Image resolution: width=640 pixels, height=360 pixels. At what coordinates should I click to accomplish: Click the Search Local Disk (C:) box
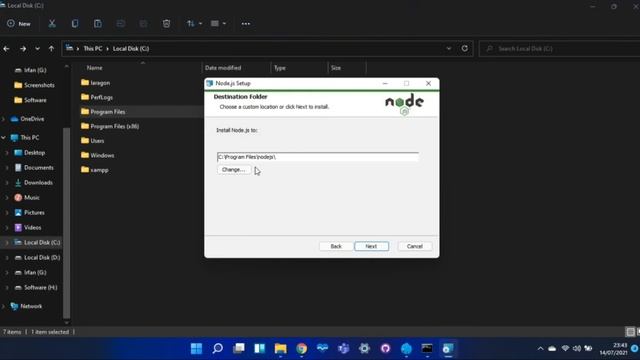click(x=559, y=49)
